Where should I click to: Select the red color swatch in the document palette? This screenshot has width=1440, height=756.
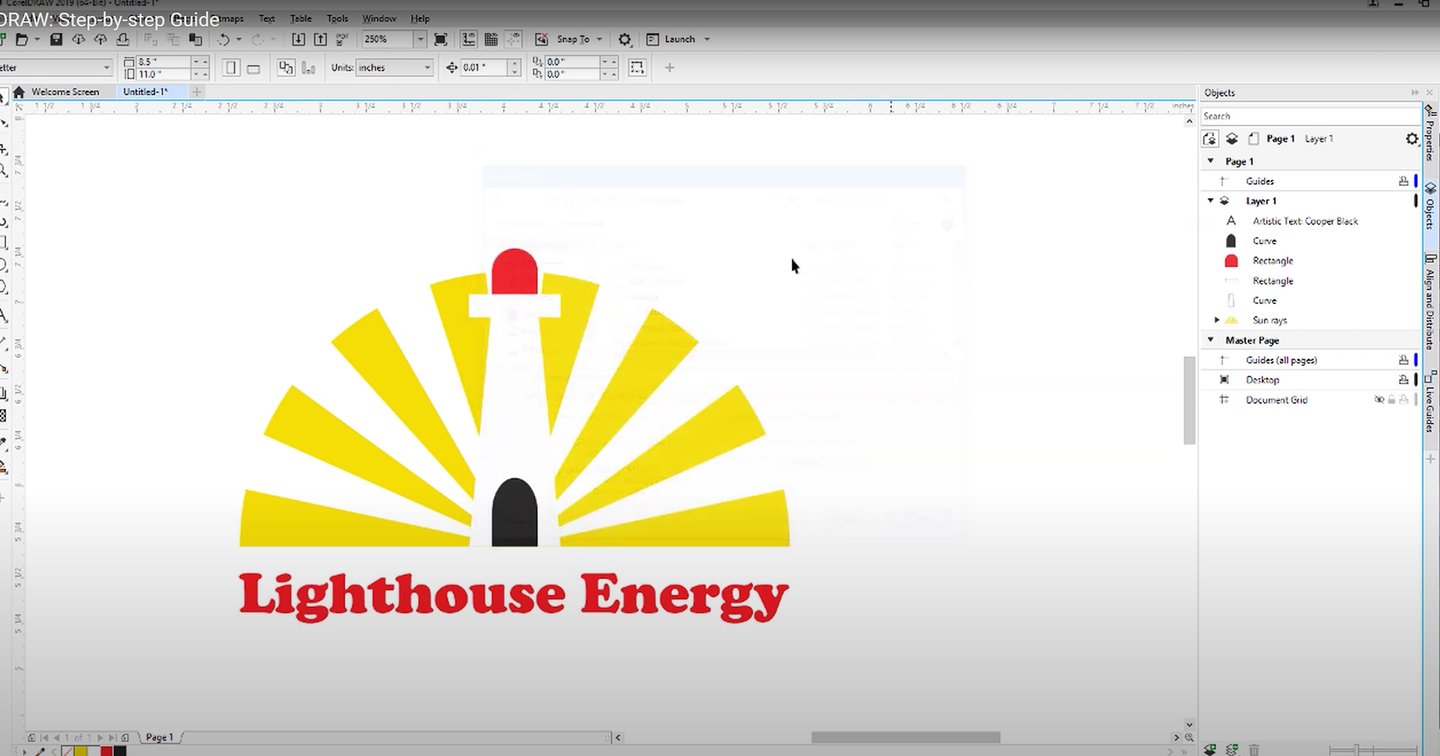click(106, 750)
